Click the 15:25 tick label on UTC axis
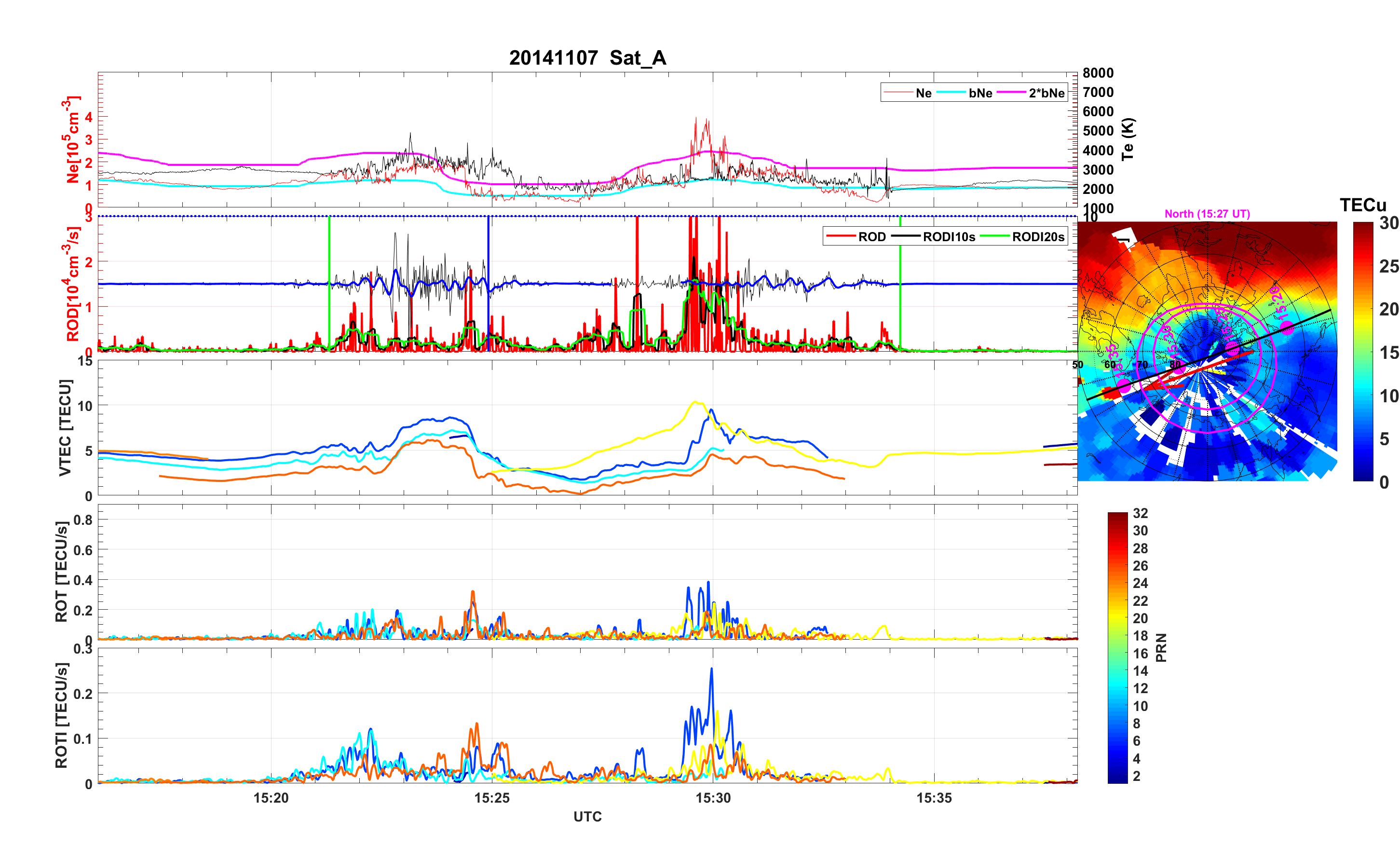Screen dimensions: 1400x847 (x=492, y=798)
